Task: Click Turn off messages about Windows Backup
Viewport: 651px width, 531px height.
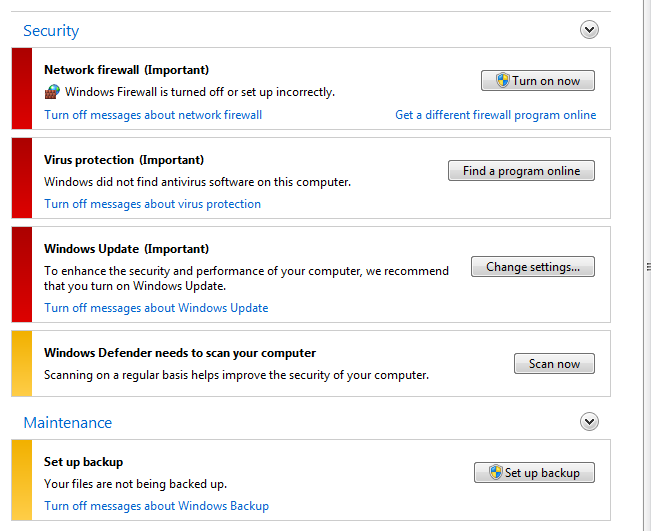Action: [157, 506]
